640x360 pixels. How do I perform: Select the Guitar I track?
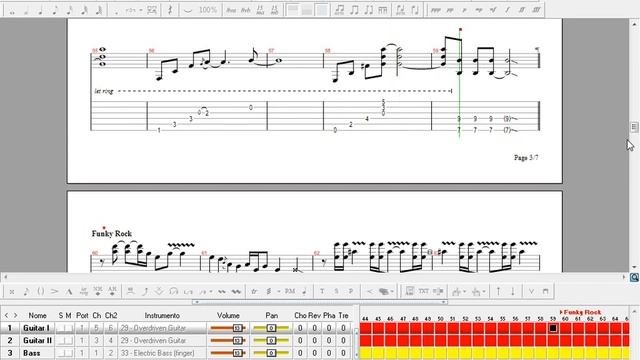[36, 328]
